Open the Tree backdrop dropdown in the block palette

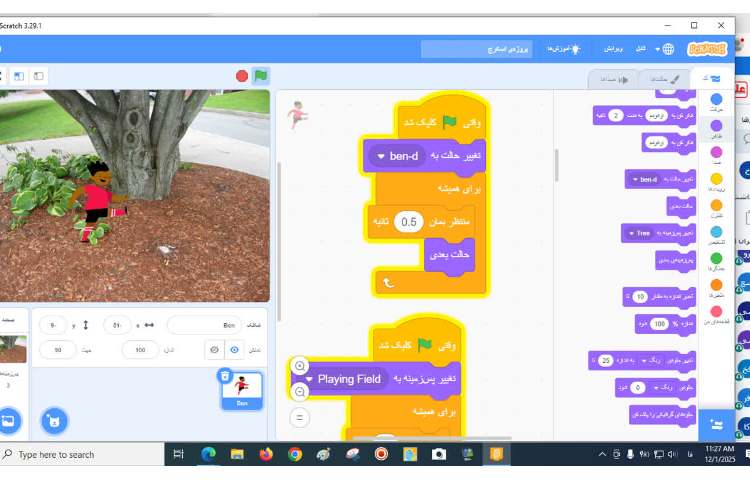633,233
